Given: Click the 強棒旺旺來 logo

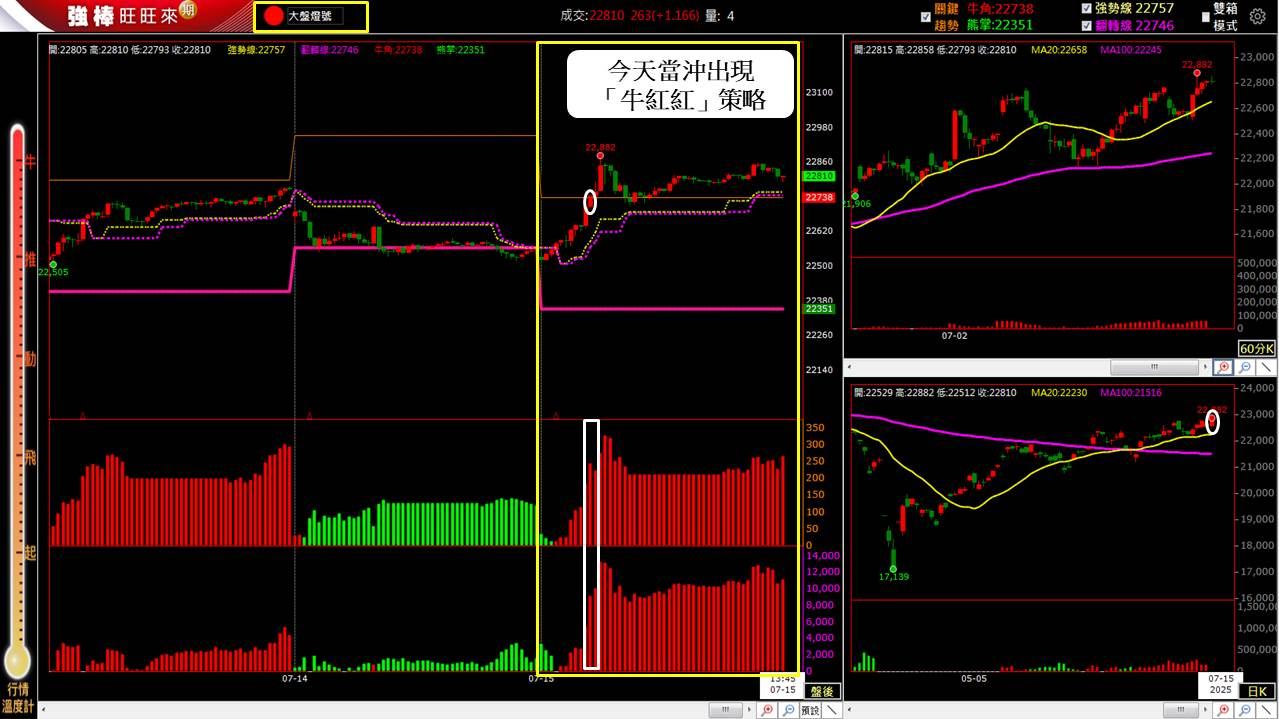Looking at the screenshot, I should (x=121, y=16).
